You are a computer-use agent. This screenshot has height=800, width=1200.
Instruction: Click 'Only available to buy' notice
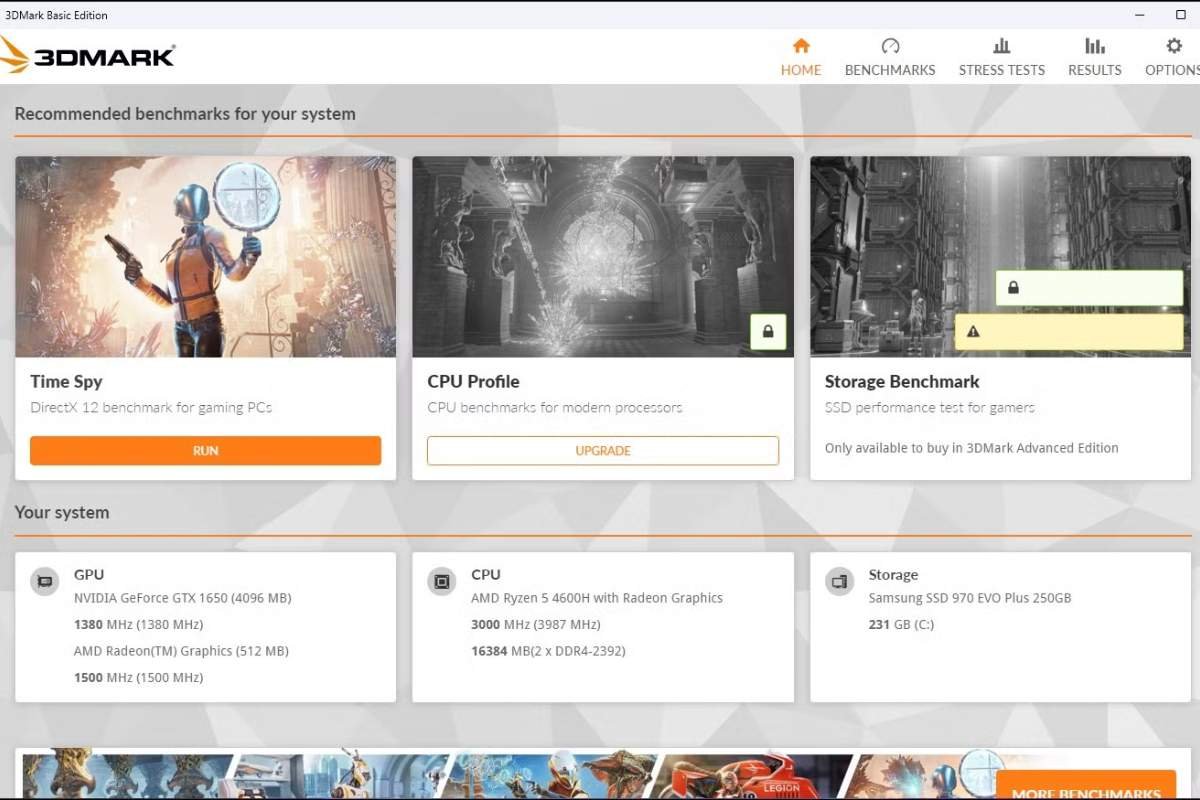971,448
